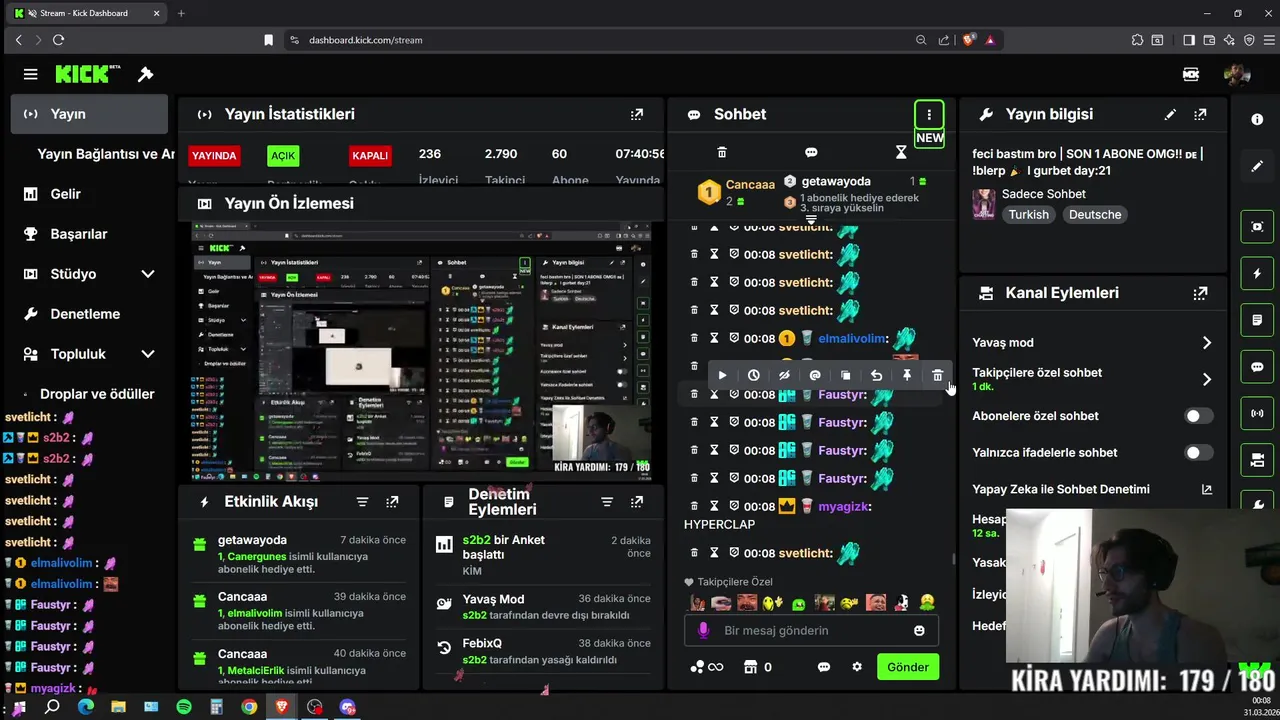Click the hourglass icon under Sohbet header
Viewport: 1280px width, 720px height.
[901, 152]
